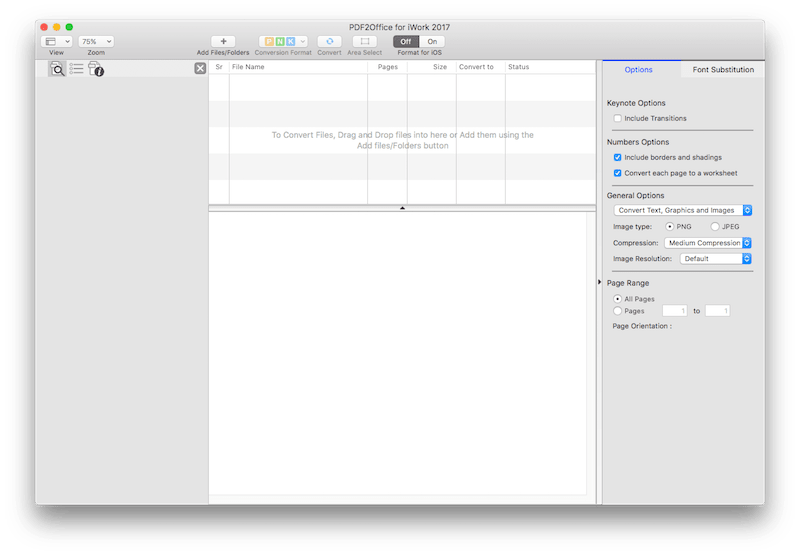This screenshot has height=555, width=800.
Task: Click the Pages column header
Action: 387,67
